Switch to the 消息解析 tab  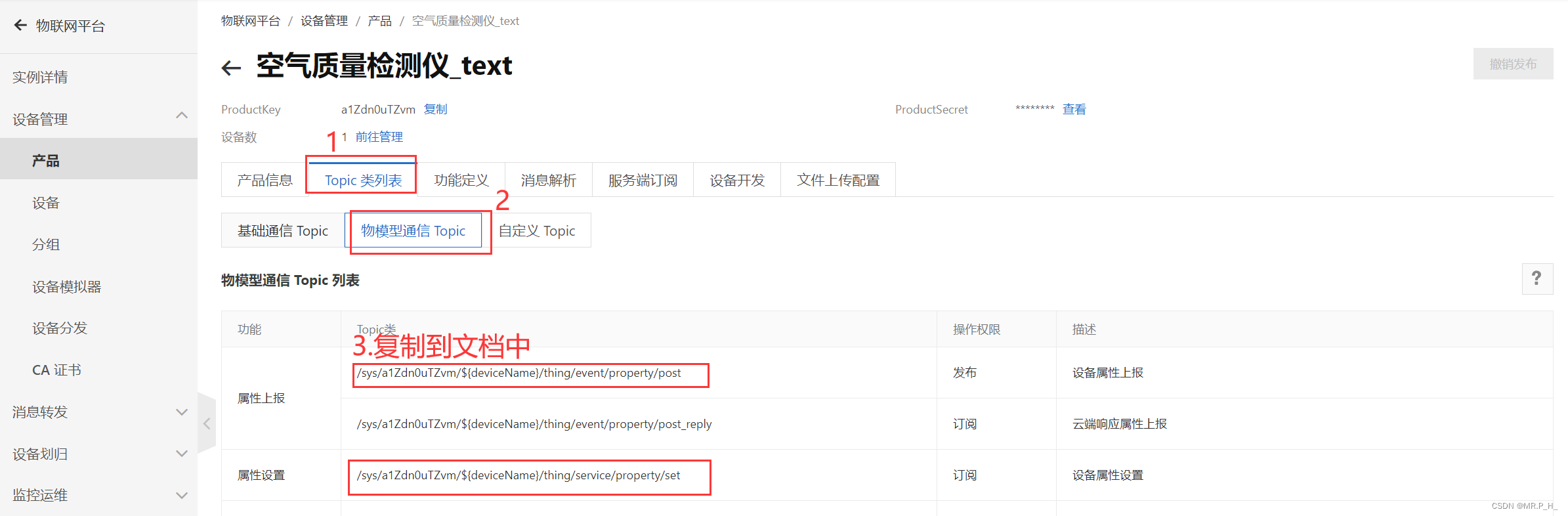(x=549, y=180)
